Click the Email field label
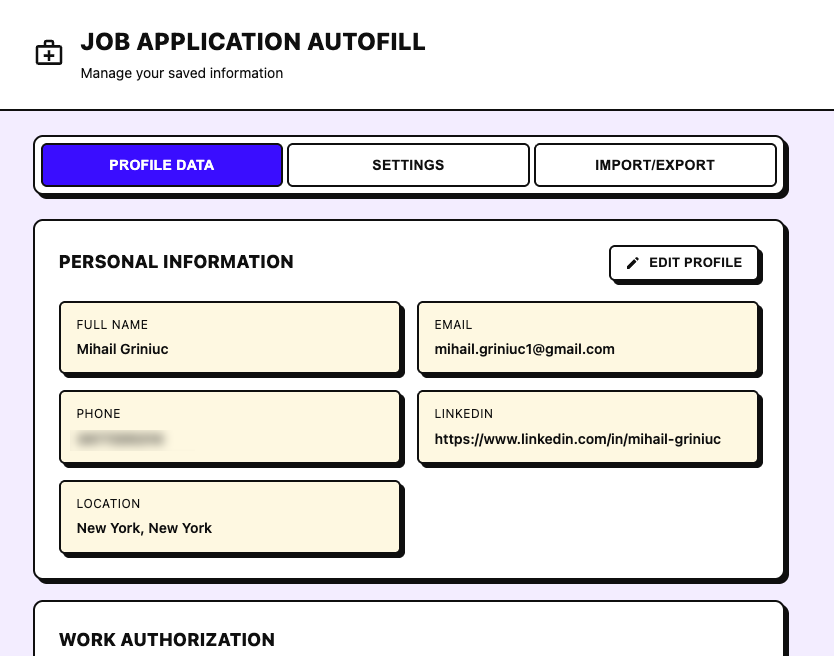The image size is (834, 656). [x=453, y=325]
